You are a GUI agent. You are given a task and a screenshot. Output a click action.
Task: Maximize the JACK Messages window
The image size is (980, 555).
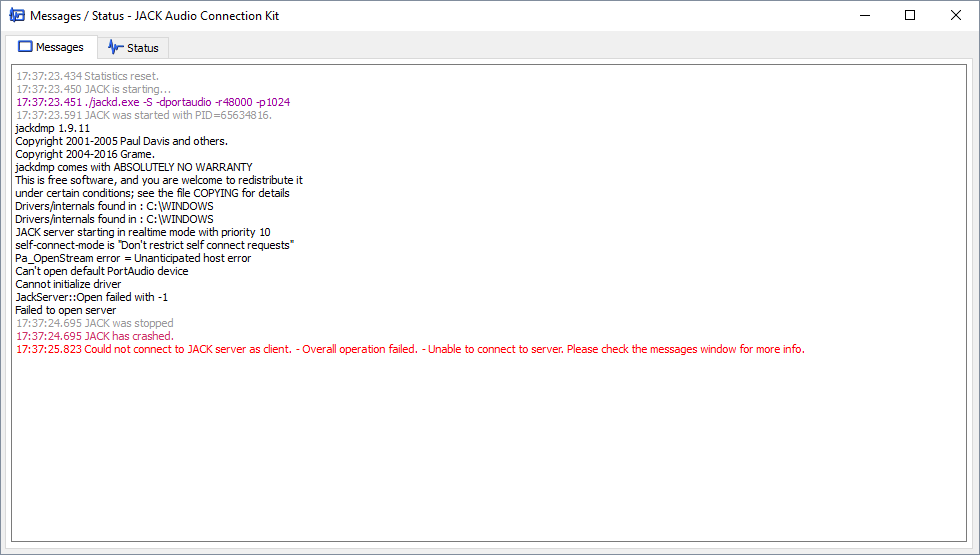[910, 16]
